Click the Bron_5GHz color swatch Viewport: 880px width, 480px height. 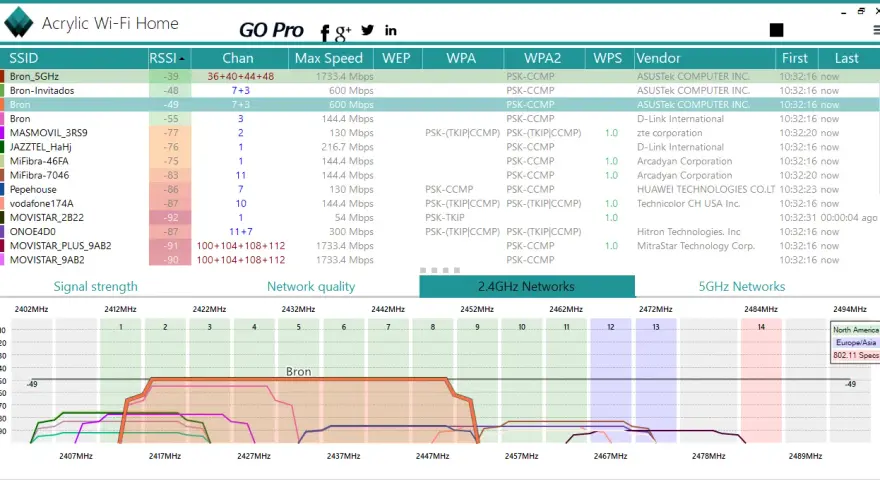coord(2,76)
